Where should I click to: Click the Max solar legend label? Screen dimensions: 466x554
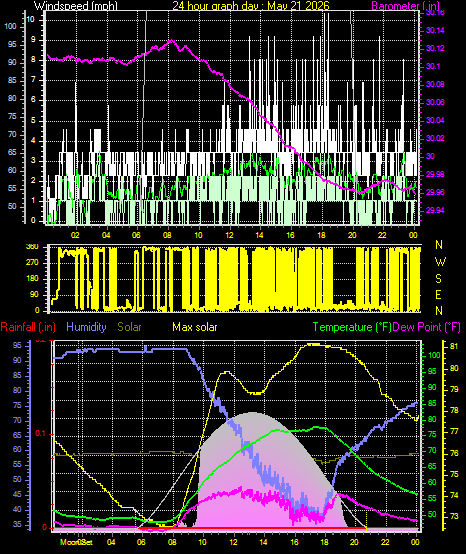coord(195,327)
